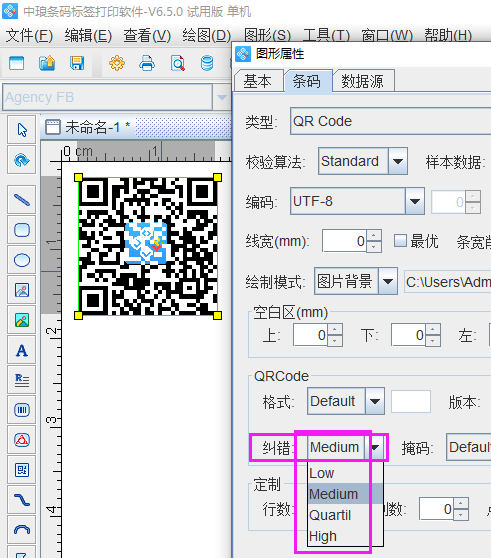The width and height of the screenshot is (491, 558).
Task: Open database settings cylinder icon
Action: pos(207,63)
